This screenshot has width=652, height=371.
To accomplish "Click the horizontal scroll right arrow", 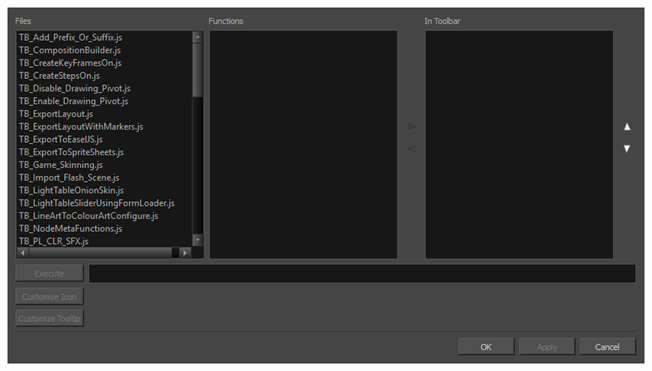I will tap(185, 252).
